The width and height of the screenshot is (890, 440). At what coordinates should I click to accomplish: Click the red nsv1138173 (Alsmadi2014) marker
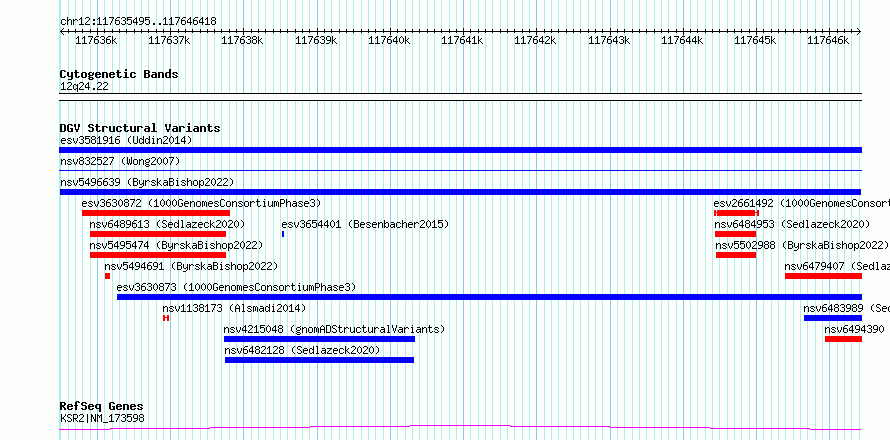click(166, 318)
